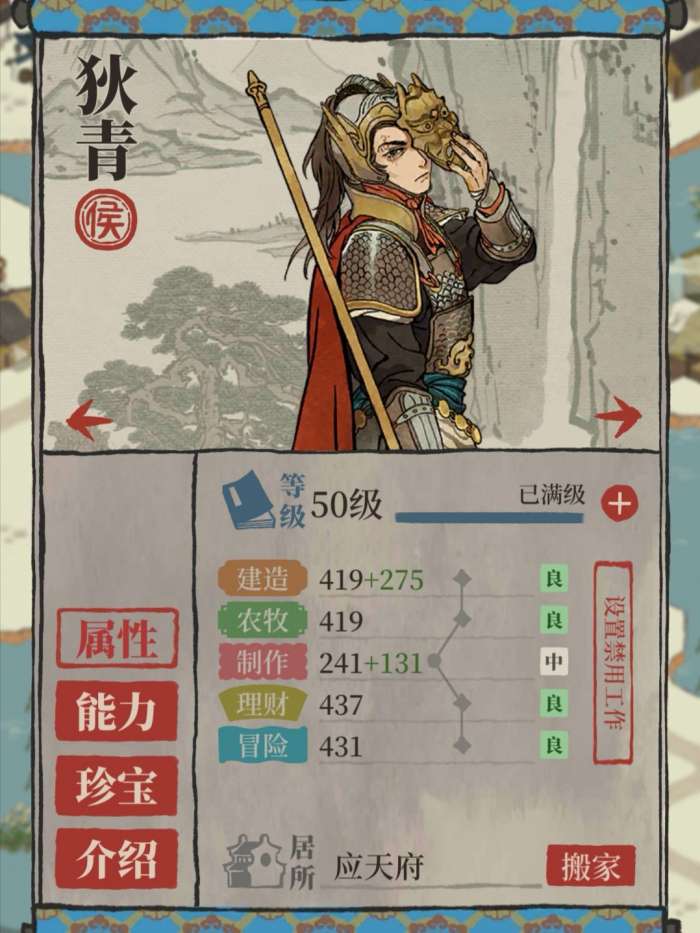Image resolution: width=700 pixels, height=933 pixels.
Task: Open the 珍宝 tab
Action: coord(117,786)
